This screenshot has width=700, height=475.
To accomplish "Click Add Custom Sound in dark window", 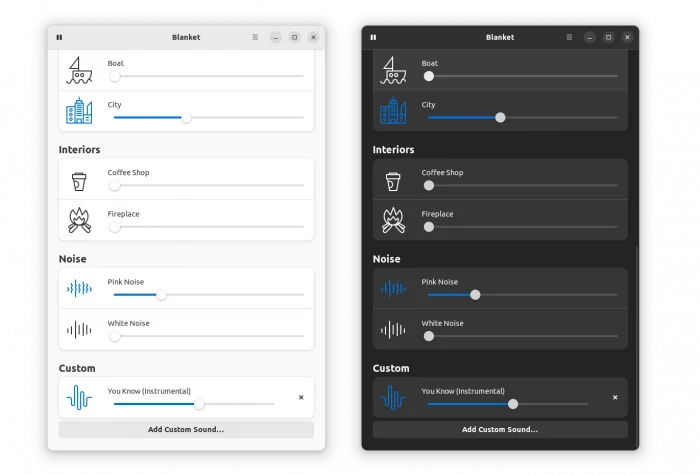I will click(500, 429).
